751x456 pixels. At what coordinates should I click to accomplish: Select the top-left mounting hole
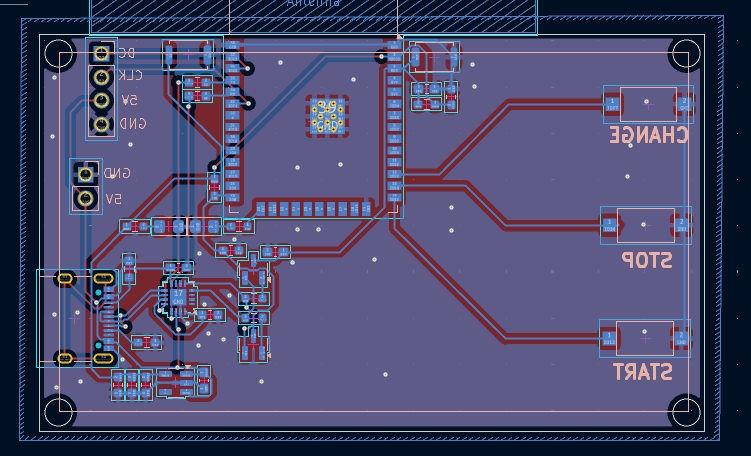58,54
